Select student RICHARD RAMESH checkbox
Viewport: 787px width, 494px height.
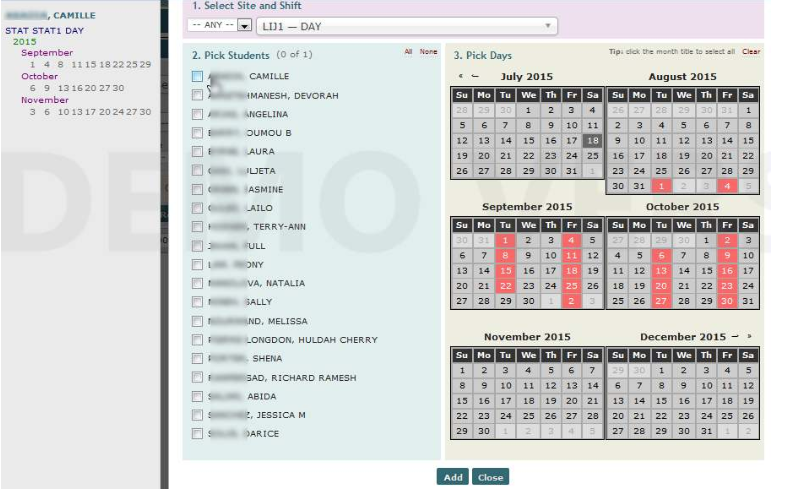(x=198, y=378)
